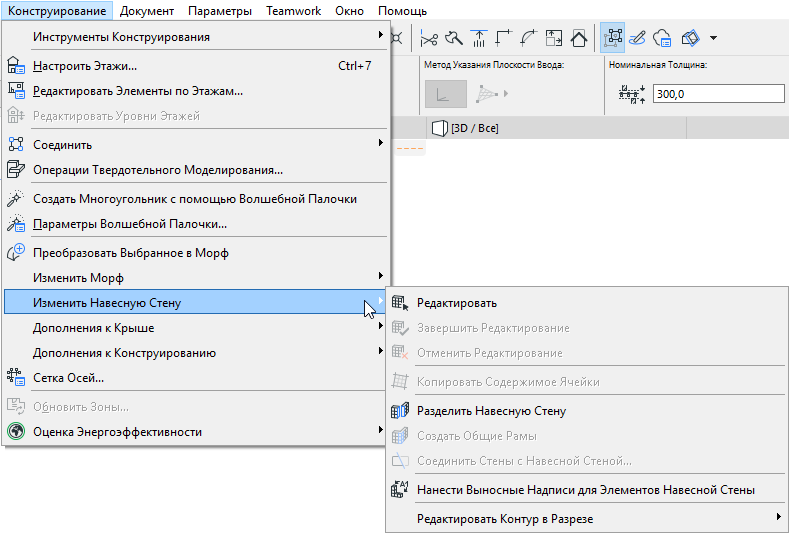789x533 pixels.
Task: Open Операции Твердотельного Моделирования dialog
Action: click(x=195, y=170)
